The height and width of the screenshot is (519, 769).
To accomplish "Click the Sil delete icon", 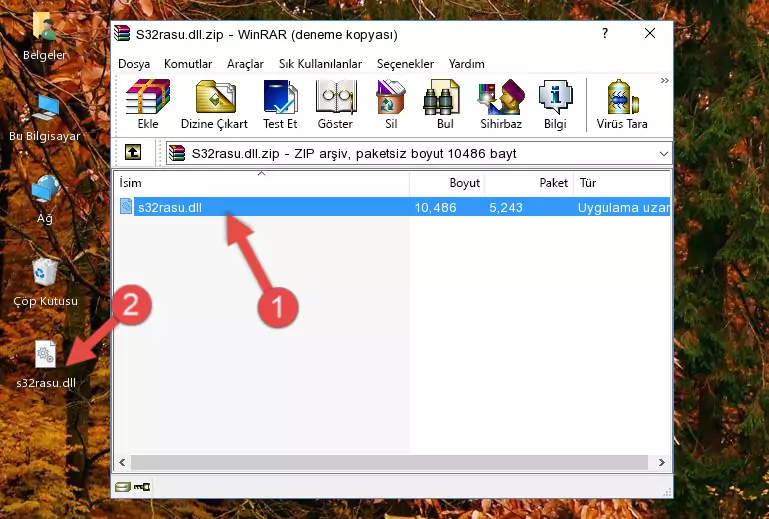I will click(x=391, y=104).
